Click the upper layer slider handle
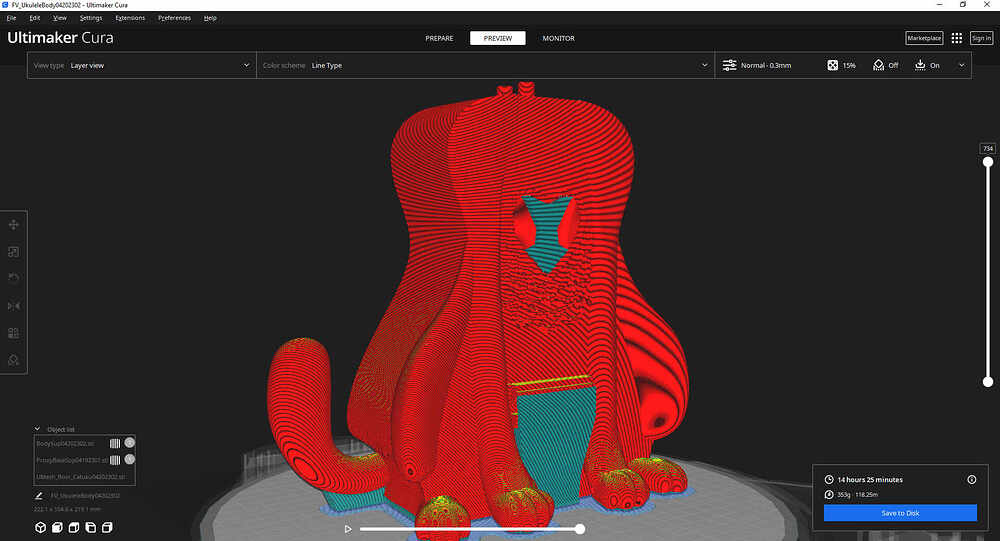 coord(988,162)
